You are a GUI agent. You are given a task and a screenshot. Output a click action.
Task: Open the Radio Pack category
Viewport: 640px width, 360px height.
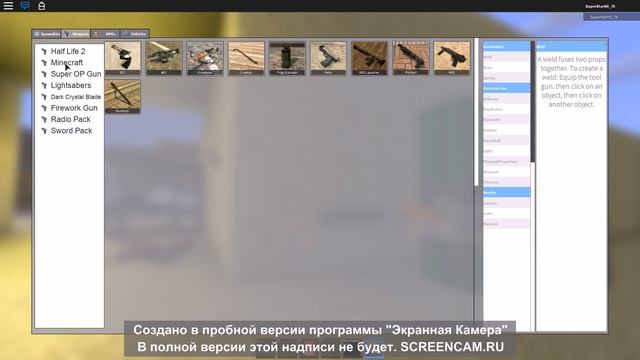[70, 119]
